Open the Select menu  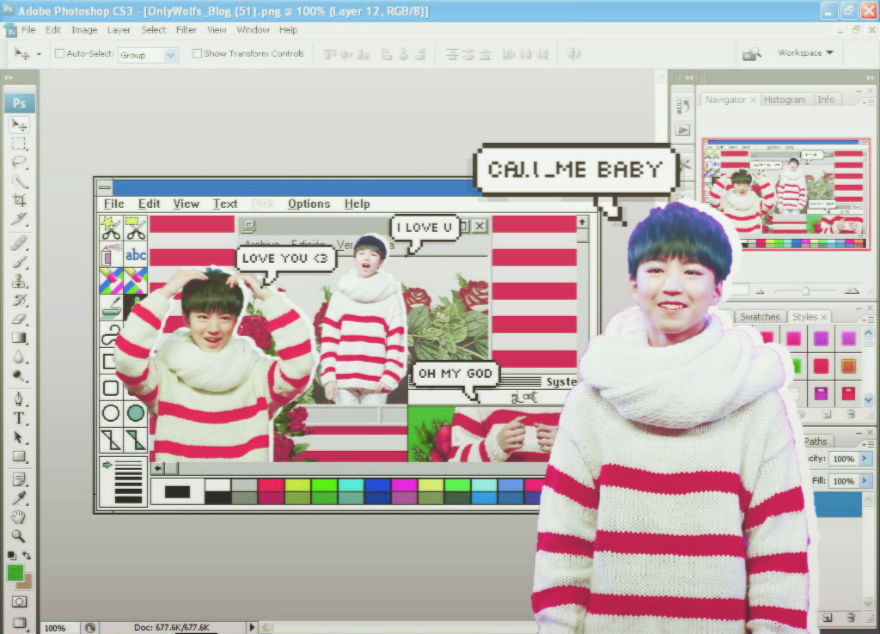153,30
